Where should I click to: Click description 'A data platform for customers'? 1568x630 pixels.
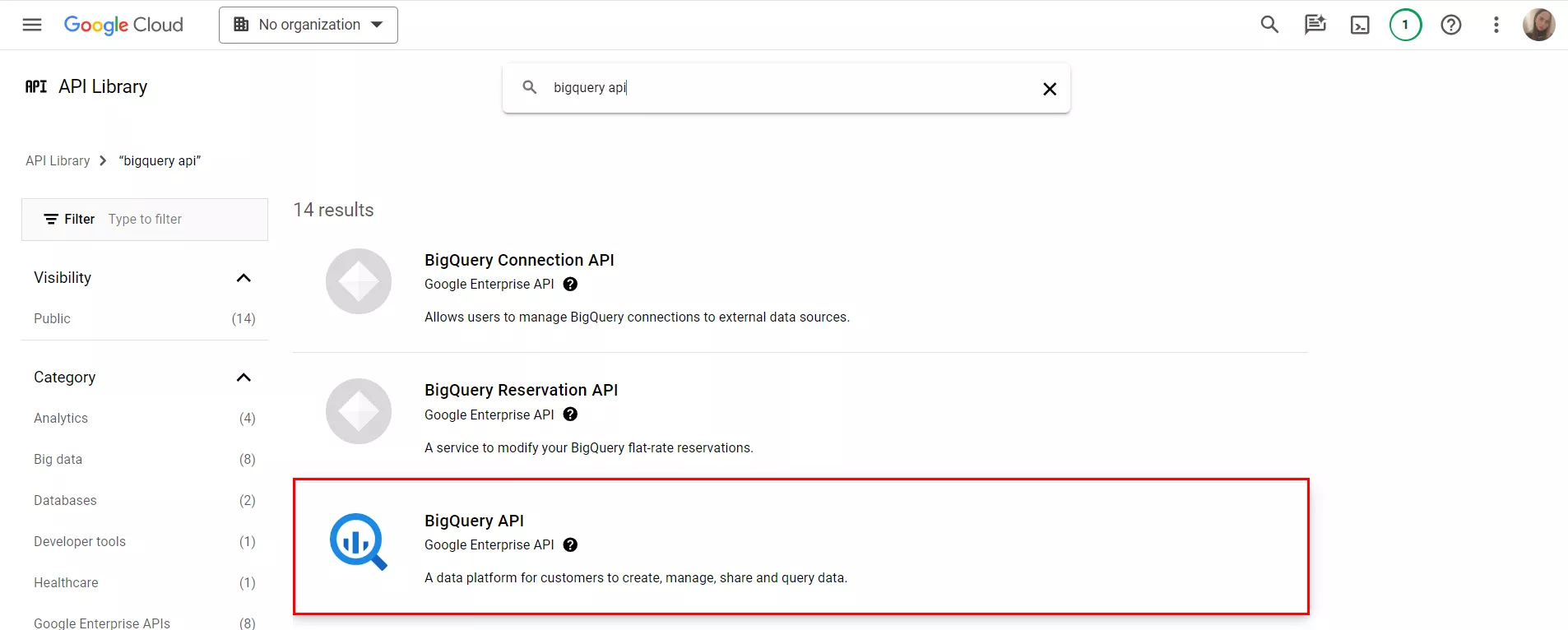(636, 577)
